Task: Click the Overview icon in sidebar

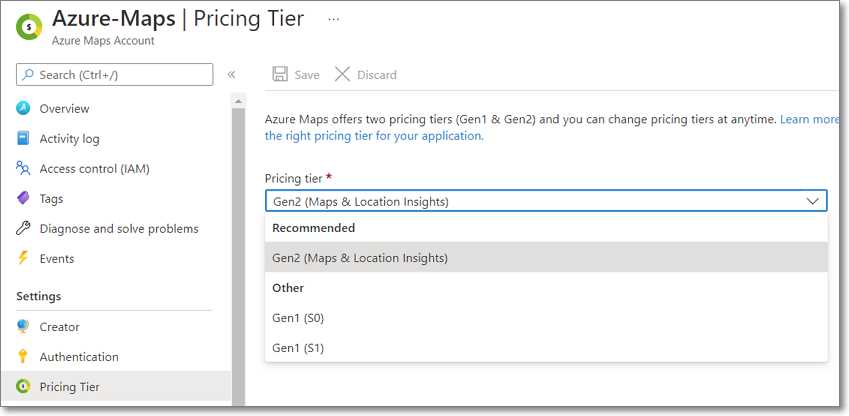Action: (x=23, y=108)
